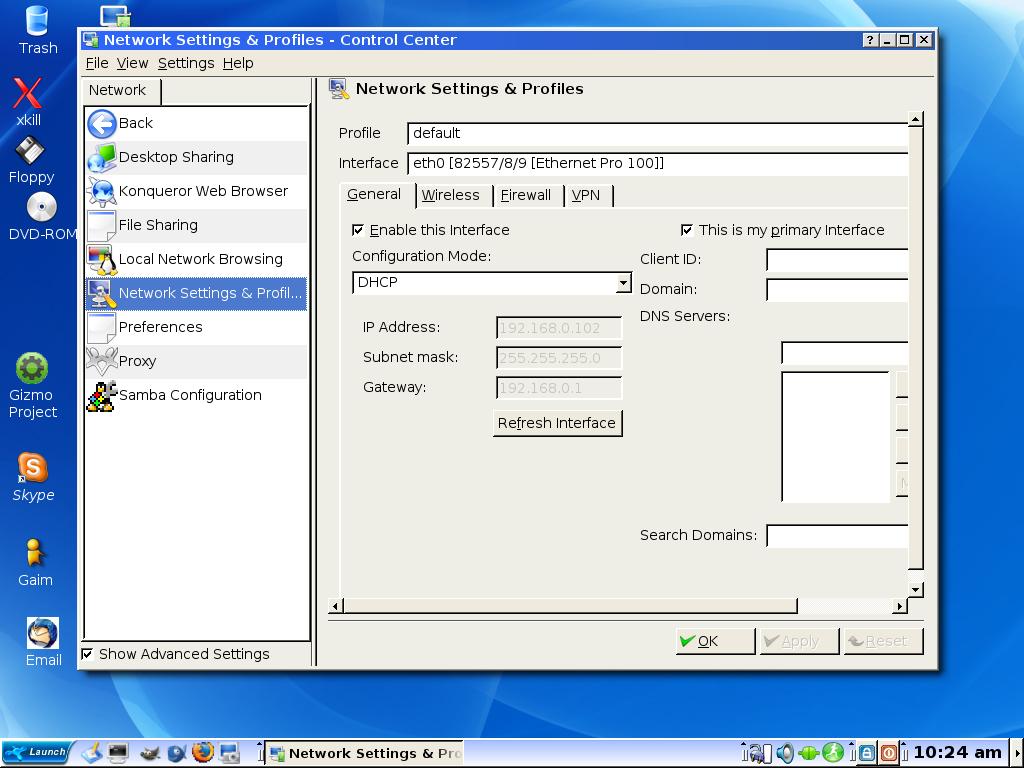Uncheck This is my primary Interface
1024x768 pixels.
click(x=687, y=230)
